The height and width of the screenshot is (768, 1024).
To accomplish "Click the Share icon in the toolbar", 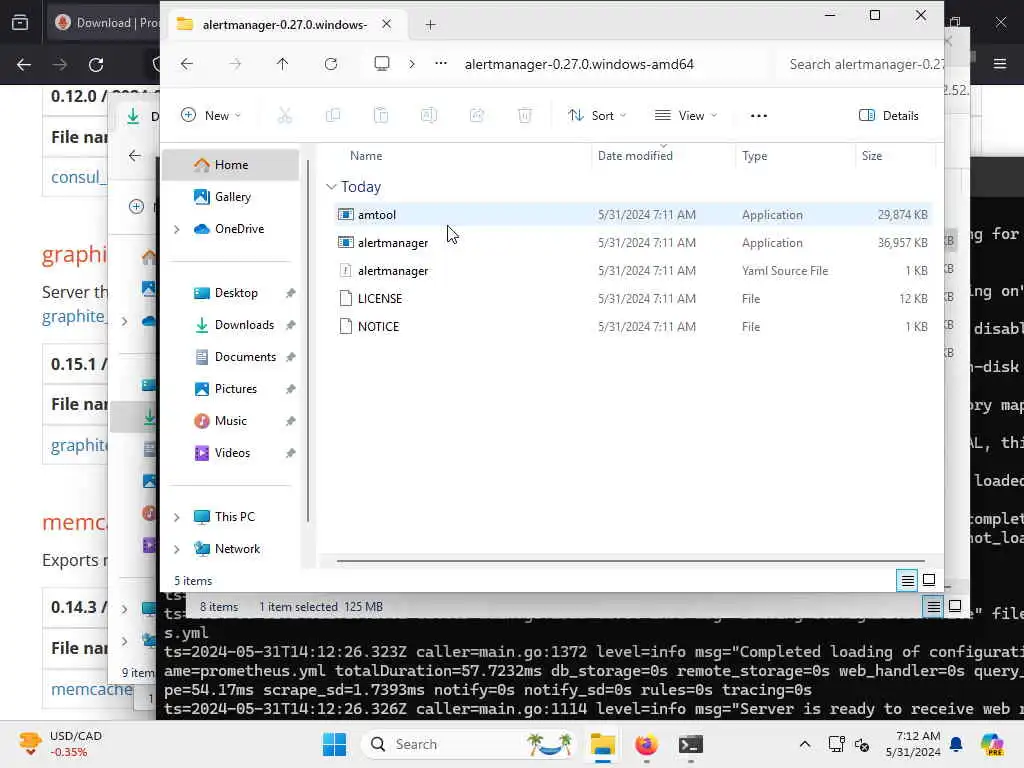I will click(x=477, y=116).
